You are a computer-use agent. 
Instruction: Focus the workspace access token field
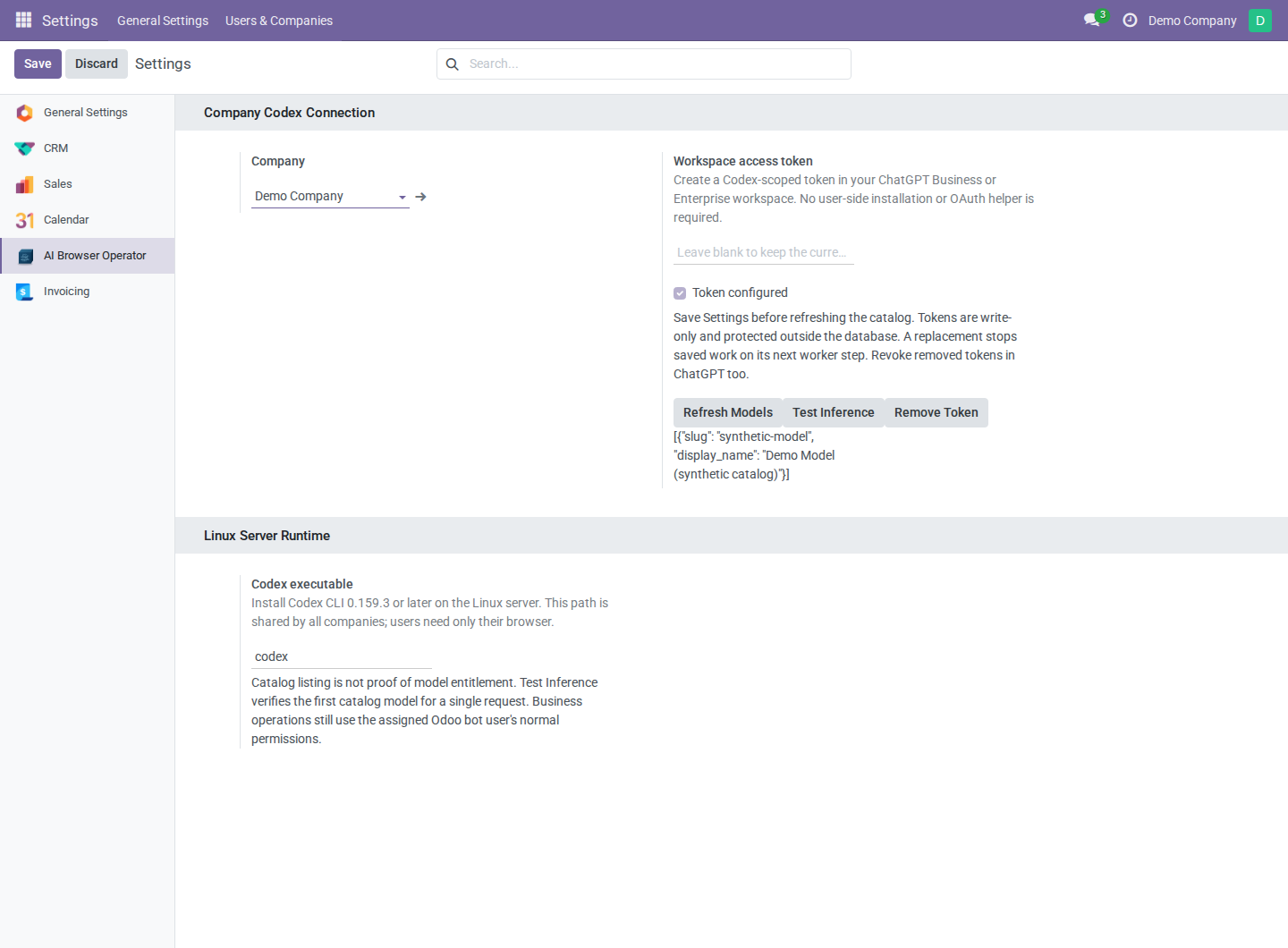click(x=764, y=252)
